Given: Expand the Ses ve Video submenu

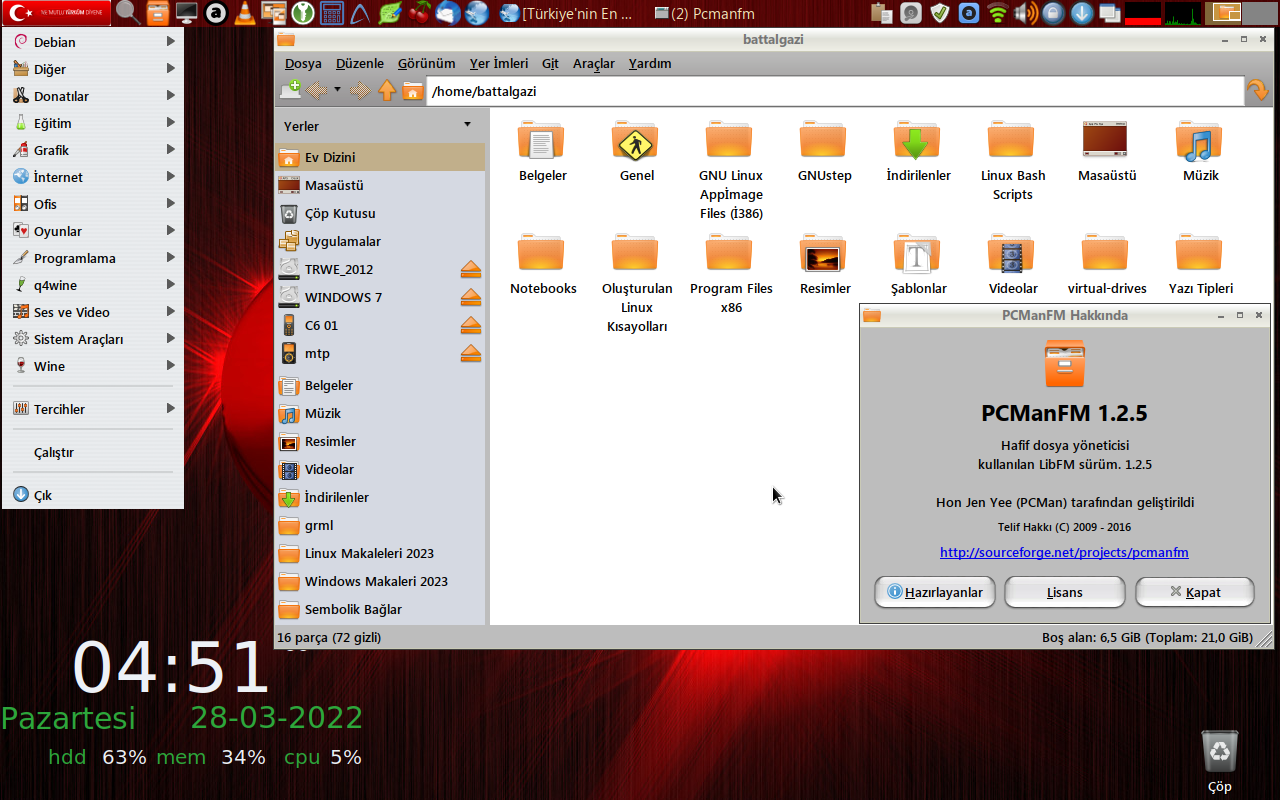Looking at the screenshot, I should (93, 312).
